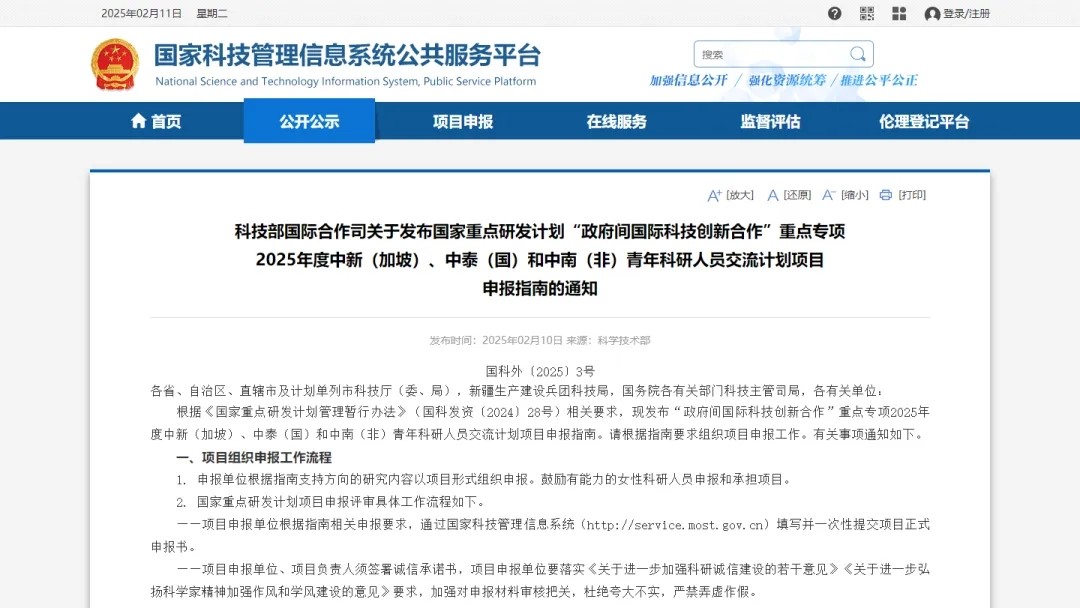The height and width of the screenshot is (608, 1080).
Task: Open the 在线服务 tab
Action: coord(616,122)
